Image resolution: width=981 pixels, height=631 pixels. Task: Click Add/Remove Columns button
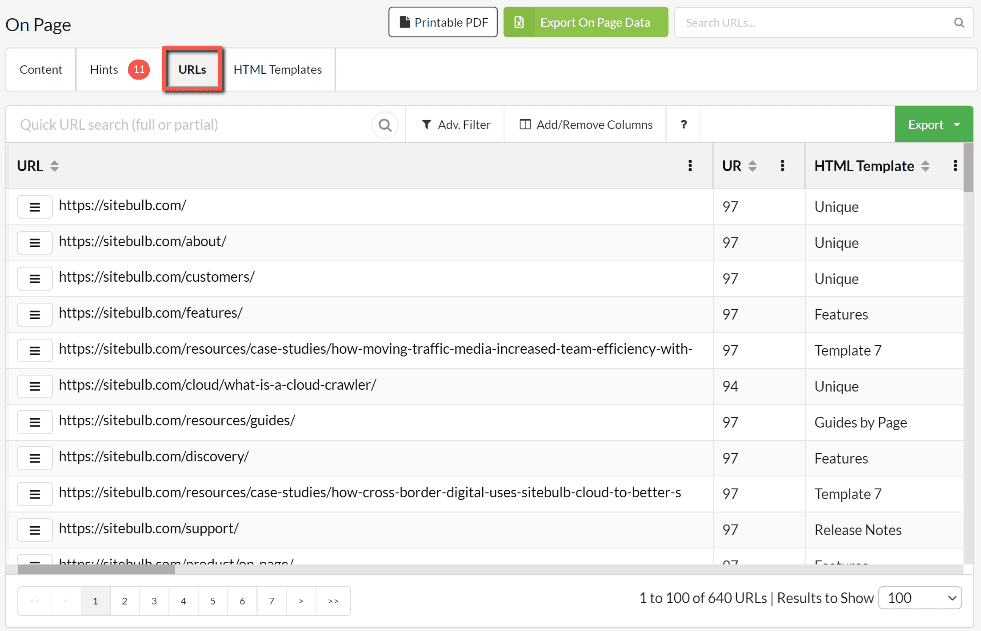click(586, 124)
